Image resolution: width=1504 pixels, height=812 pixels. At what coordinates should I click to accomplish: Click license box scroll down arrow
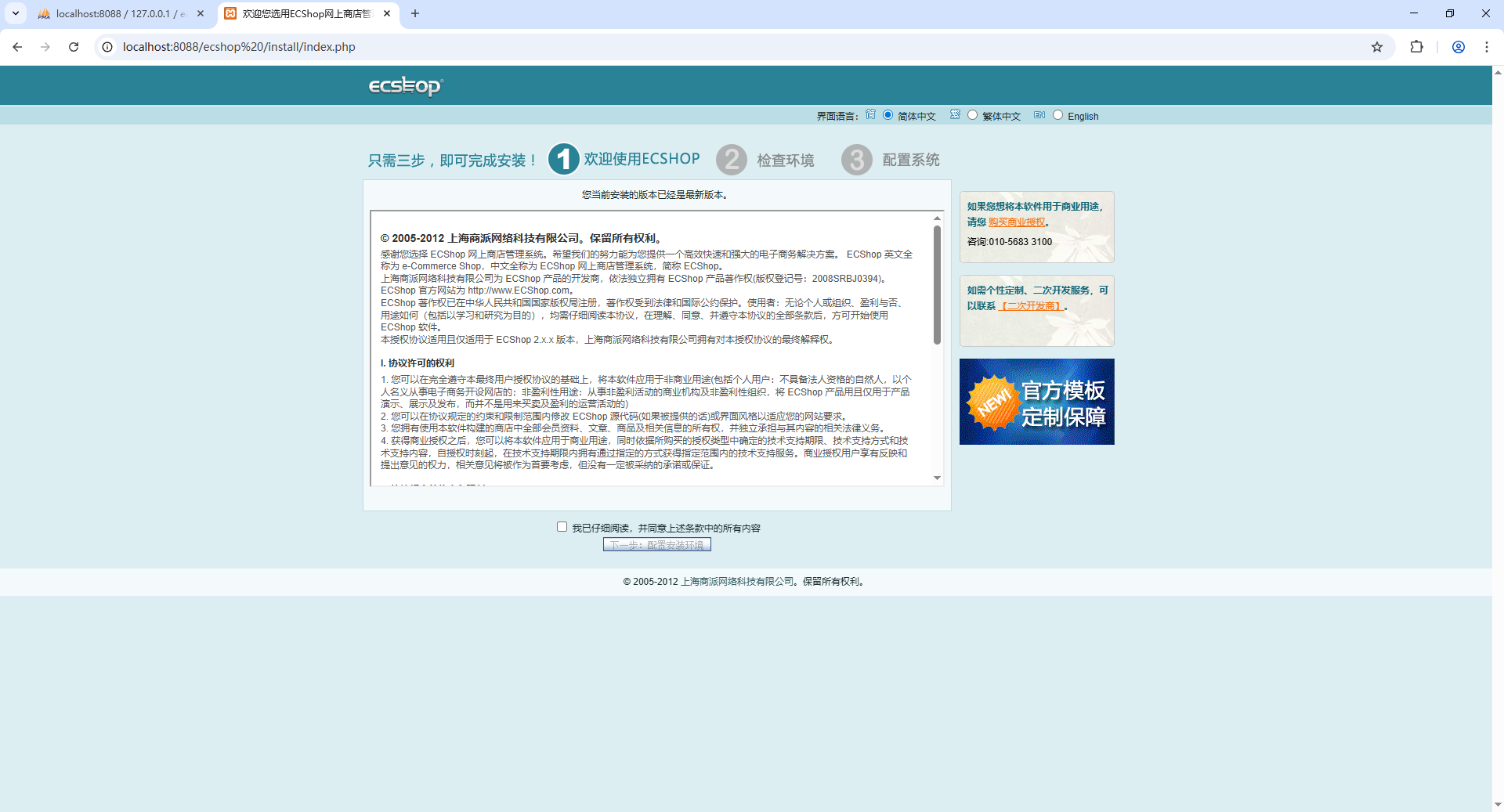pyautogui.click(x=937, y=478)
